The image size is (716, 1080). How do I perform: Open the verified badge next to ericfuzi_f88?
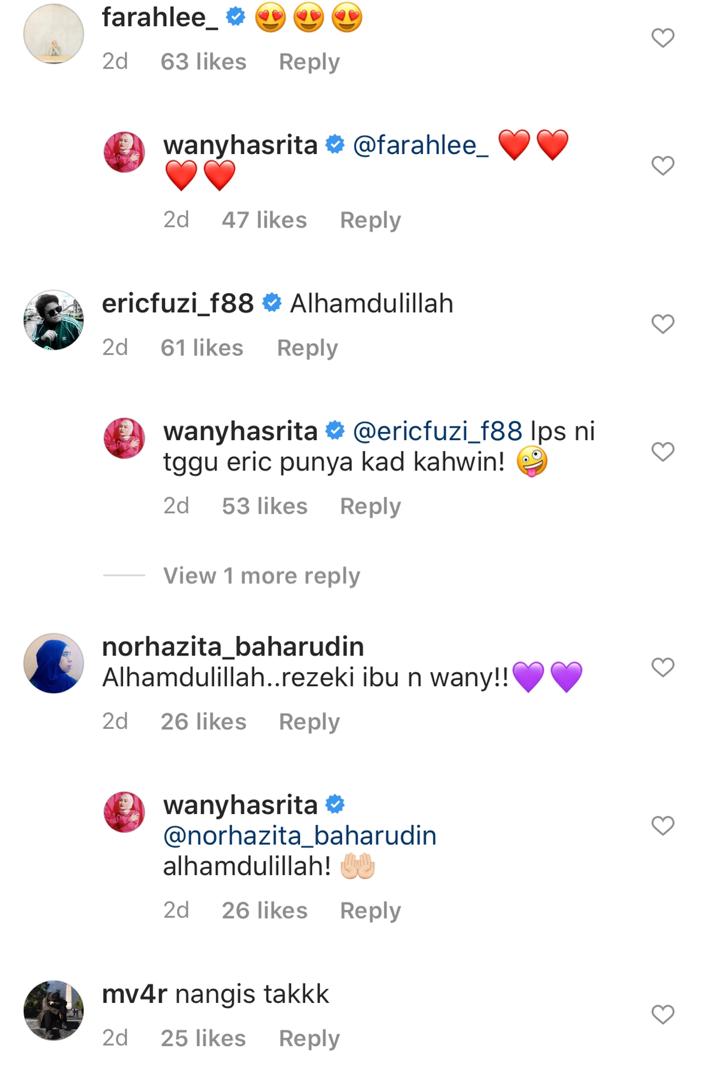[273, 303]
